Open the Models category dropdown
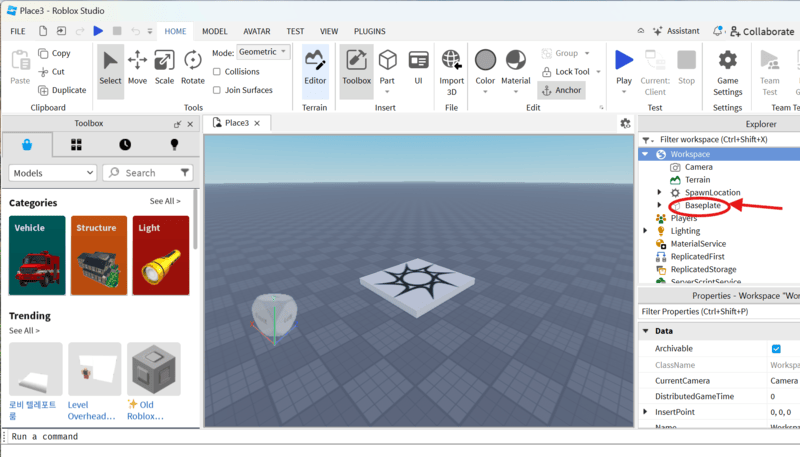The height and width of the screenshot is (457, 800). (x=53, y=173)
